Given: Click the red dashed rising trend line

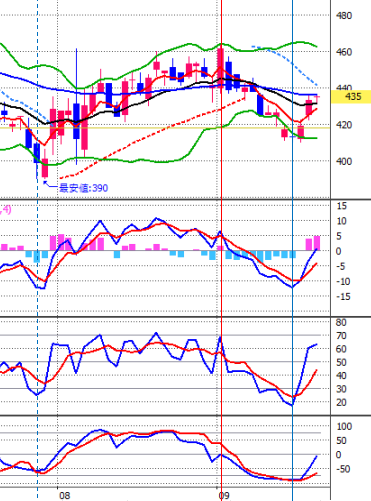Looking at the screenshot, I should (152, 137).
